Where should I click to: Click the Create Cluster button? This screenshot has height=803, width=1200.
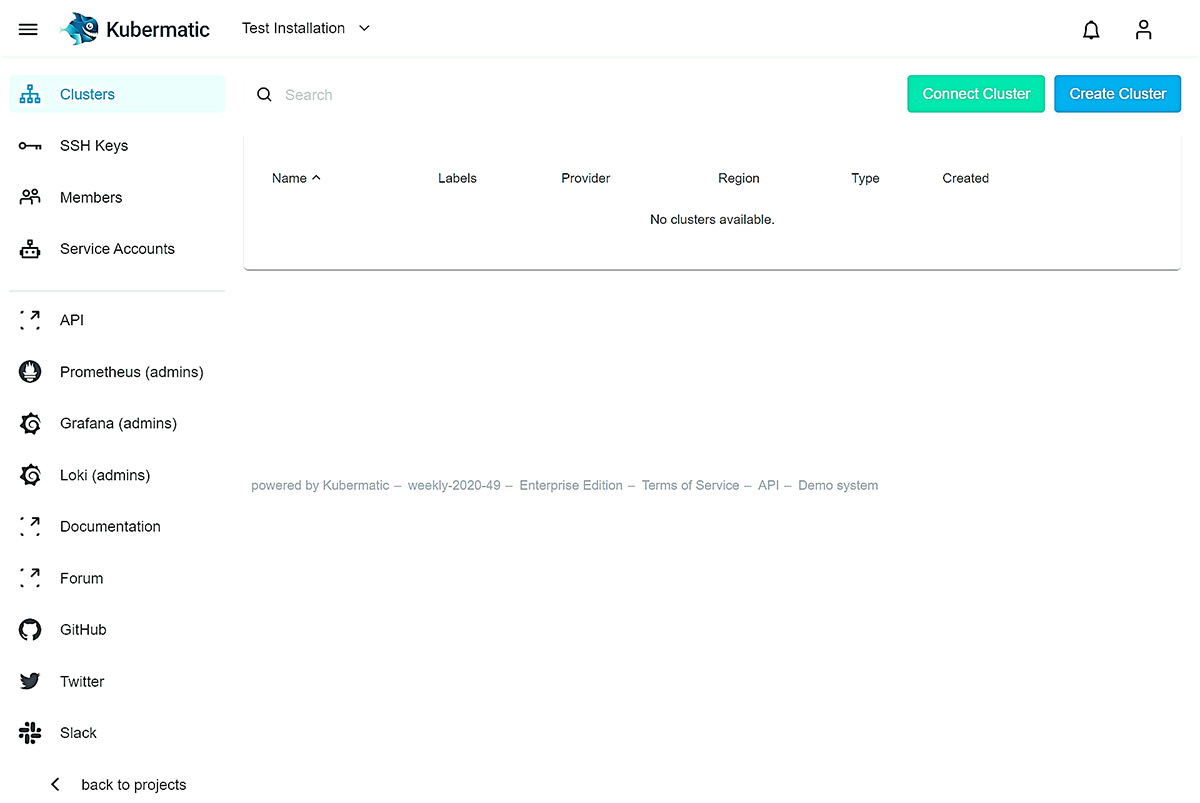click(x=1117, y=93)
